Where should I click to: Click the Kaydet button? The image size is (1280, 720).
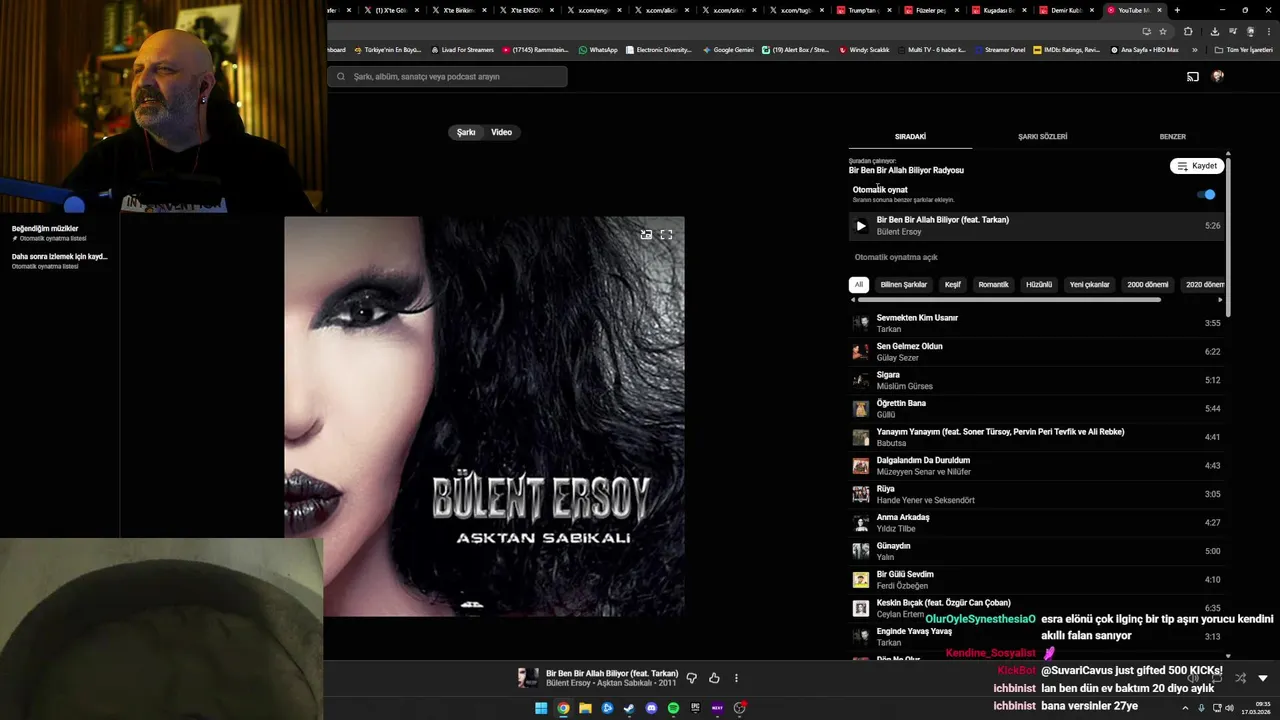pos(1197,166)
